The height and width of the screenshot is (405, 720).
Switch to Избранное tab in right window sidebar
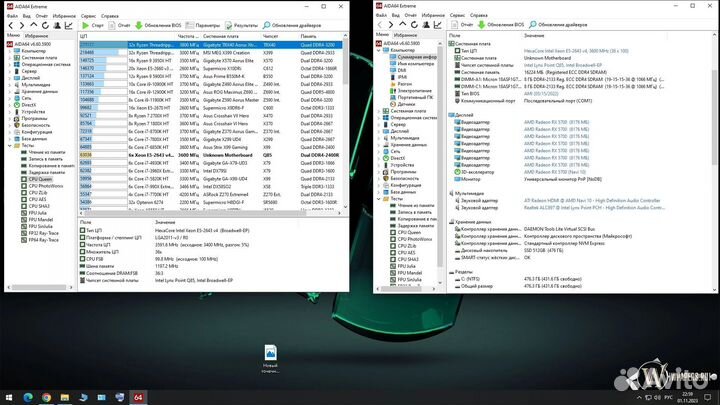tap(405, 35)
